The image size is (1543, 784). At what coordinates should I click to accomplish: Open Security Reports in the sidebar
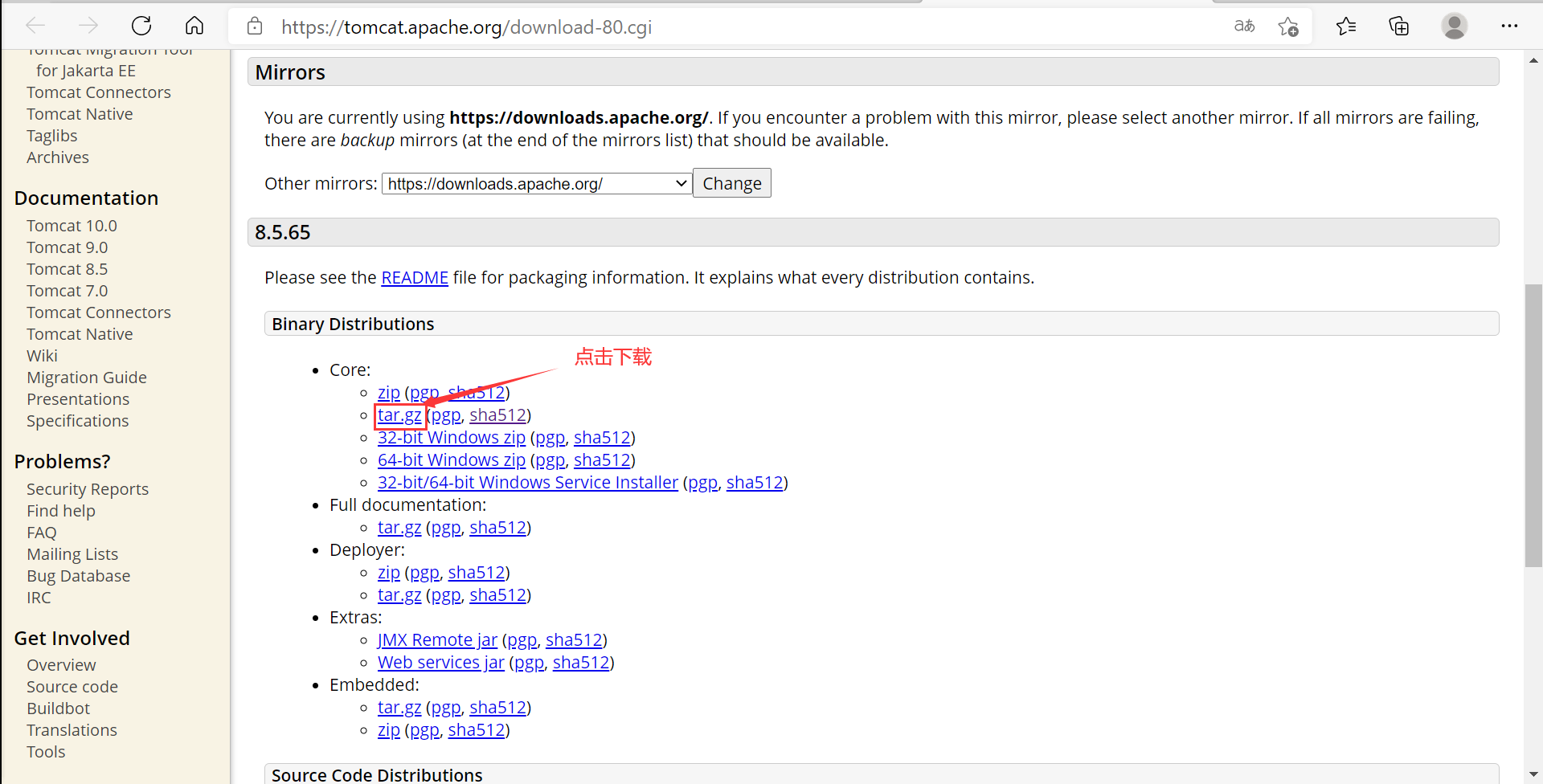[x=88, y=489]
